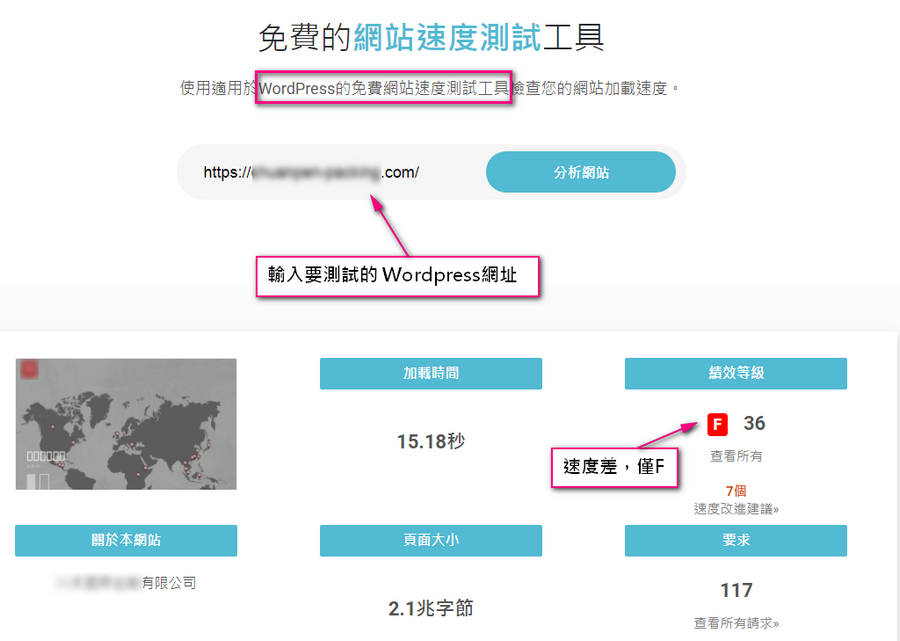This screenshot has width=900, height=641.
Task: Click the performance score 36
Action: (x=754, y=424)
